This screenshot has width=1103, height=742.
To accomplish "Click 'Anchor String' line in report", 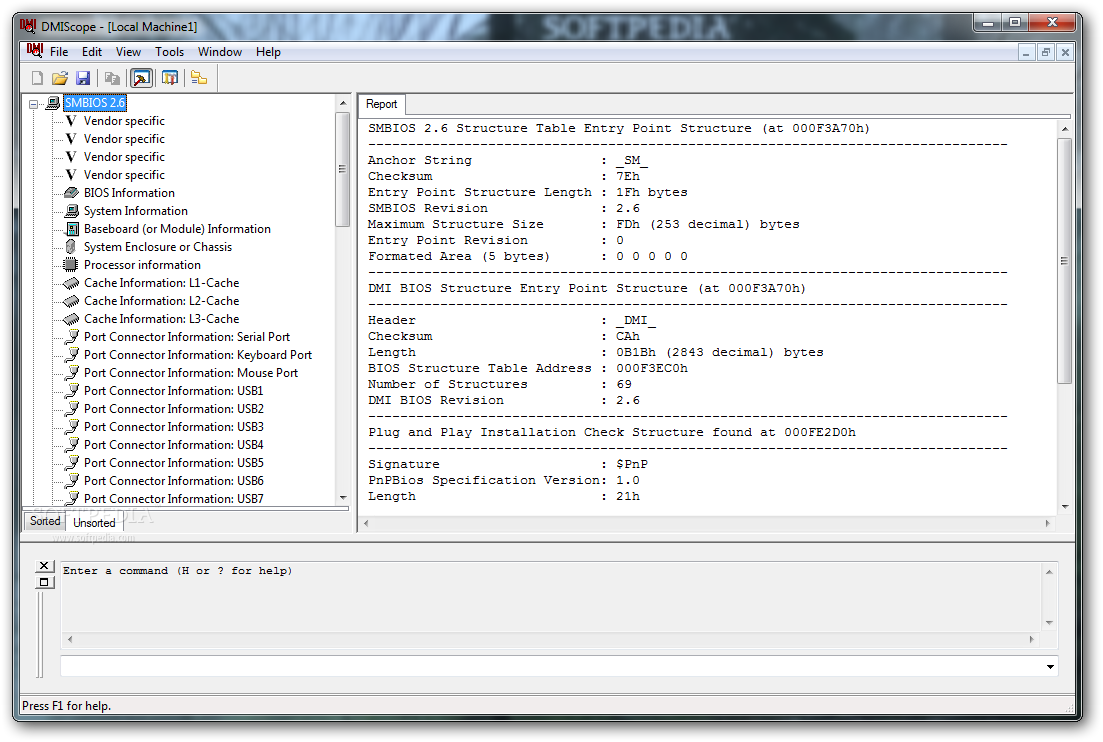I will click(507, 160).
